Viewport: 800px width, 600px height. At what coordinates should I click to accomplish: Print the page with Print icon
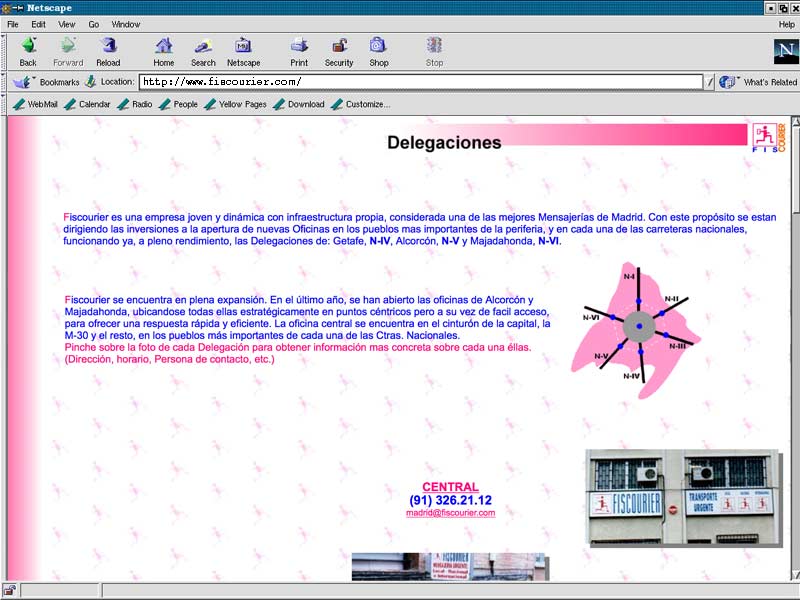pos(299,45)
